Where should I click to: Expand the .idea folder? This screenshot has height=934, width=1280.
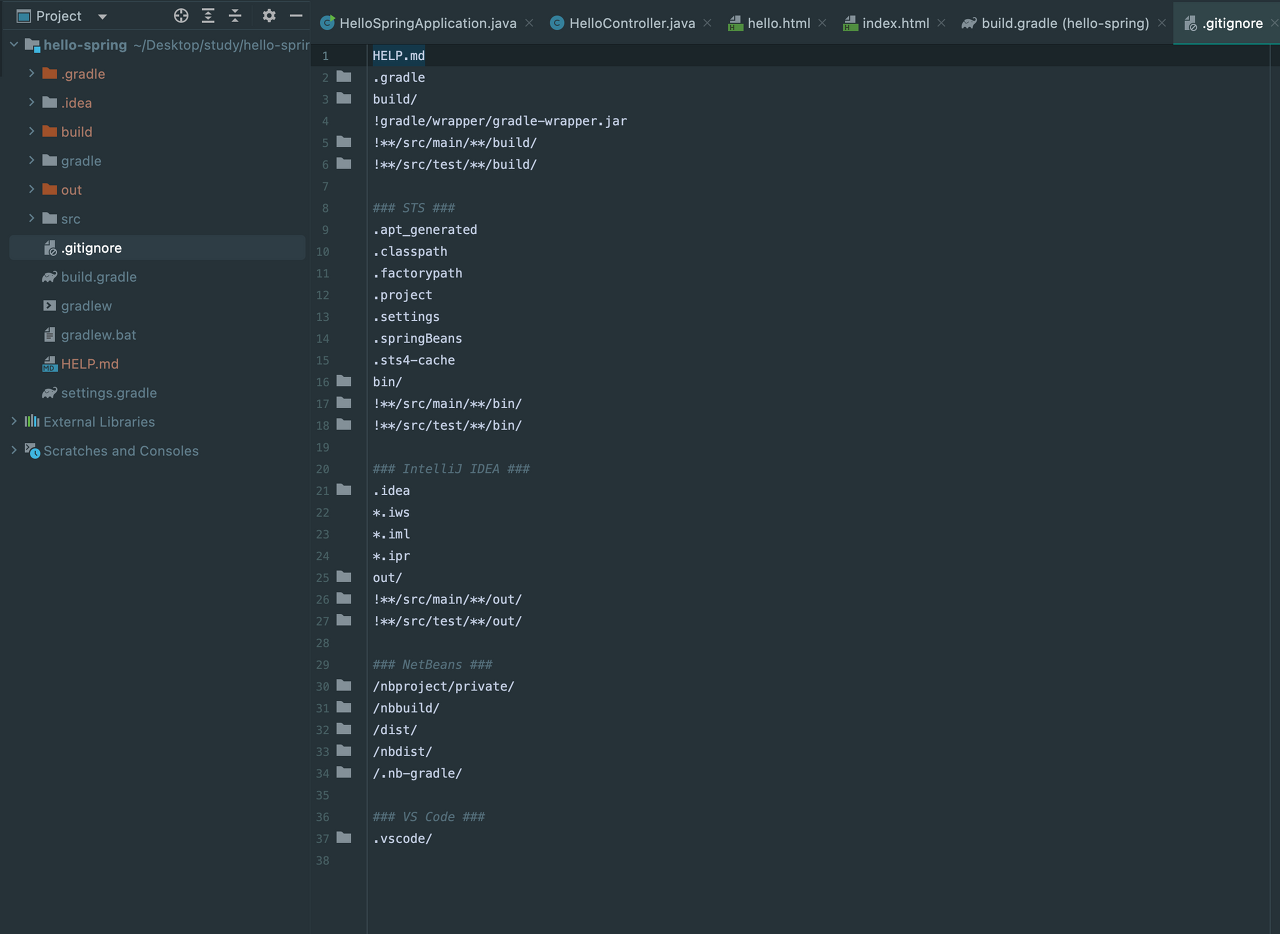click(x=32, y=103)
